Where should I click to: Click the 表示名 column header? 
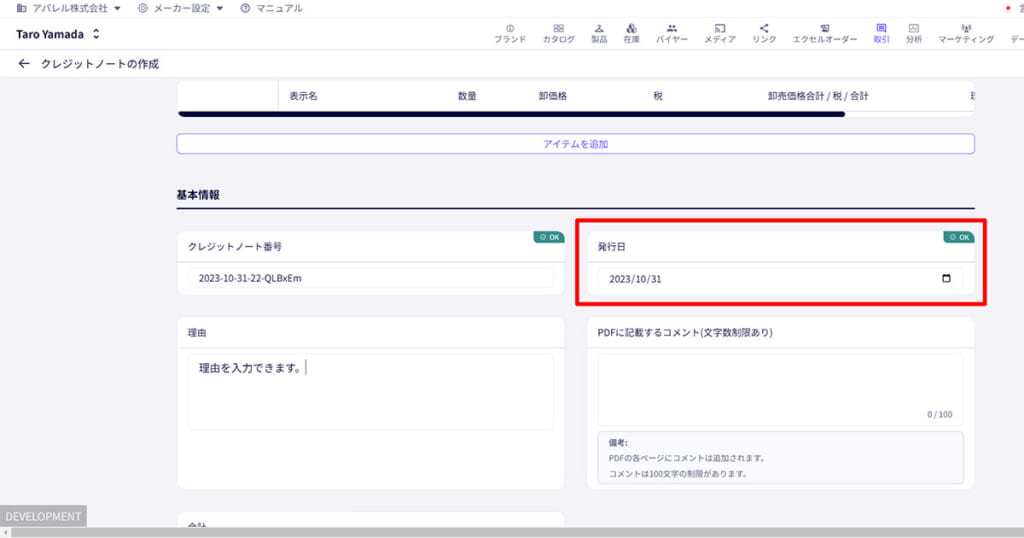click(303, 96)
